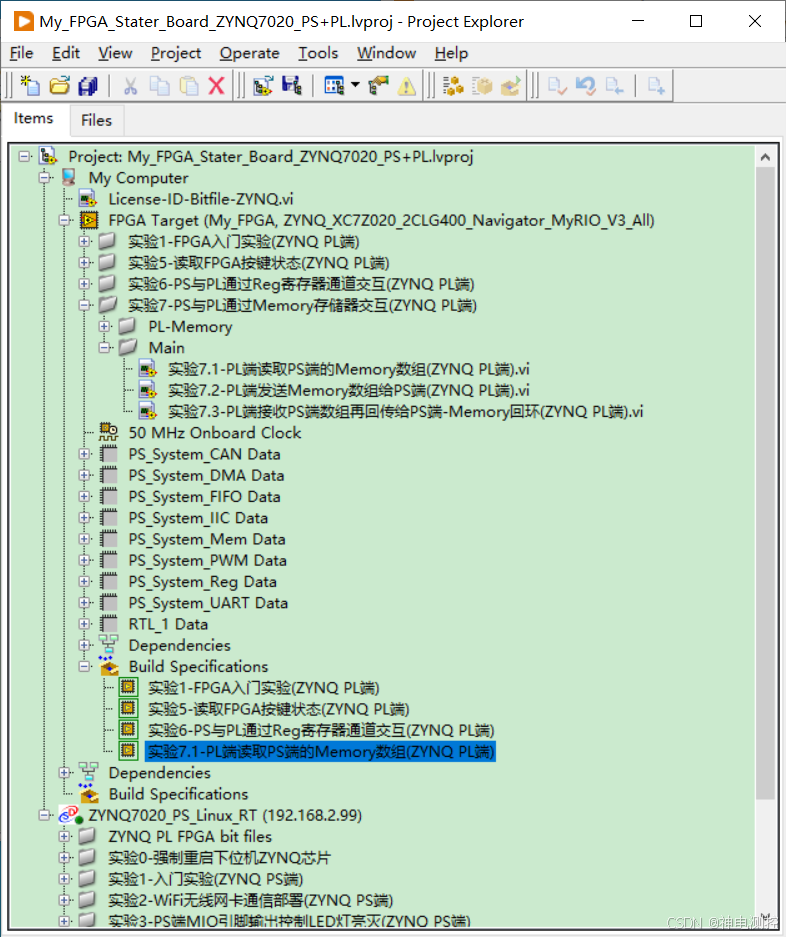Click the My Computer icon
This screenshot has height=937, width=786.
(x=69, y=177)
